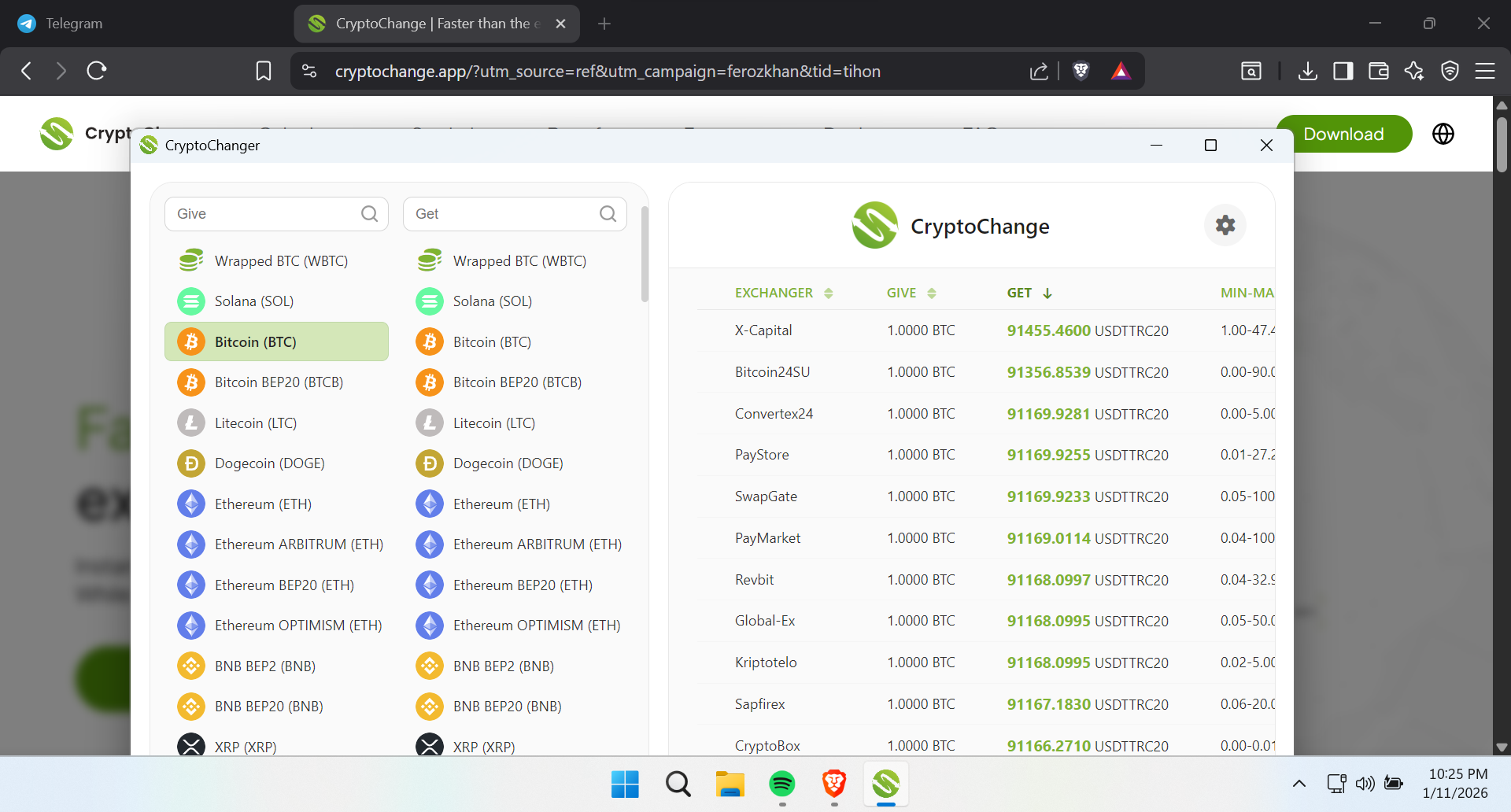Click the coin list scrollbar in CryptoChanger
This screenshot has height=812, width=1511.
click(x=645, y=254)
